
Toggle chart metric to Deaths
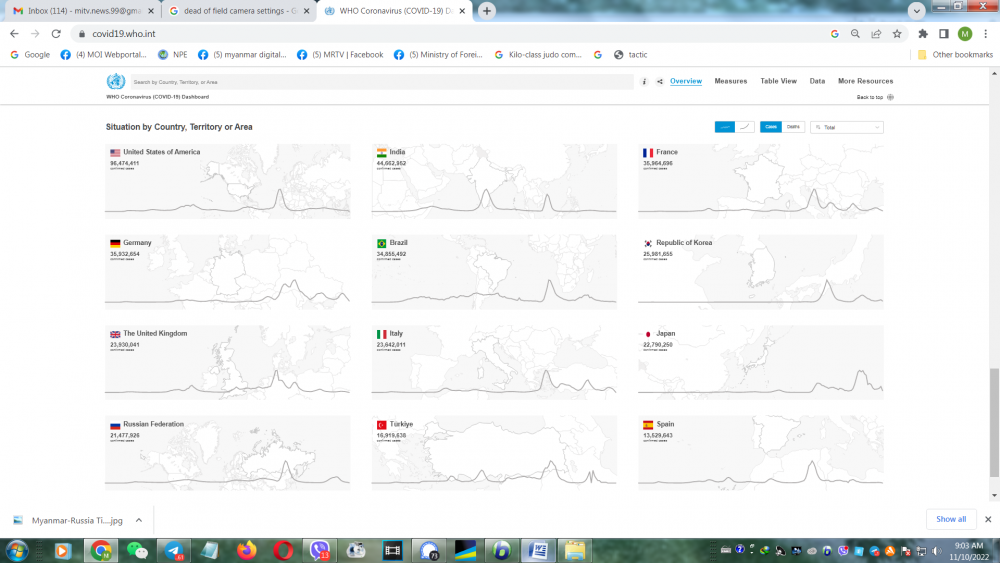point(794,127)
